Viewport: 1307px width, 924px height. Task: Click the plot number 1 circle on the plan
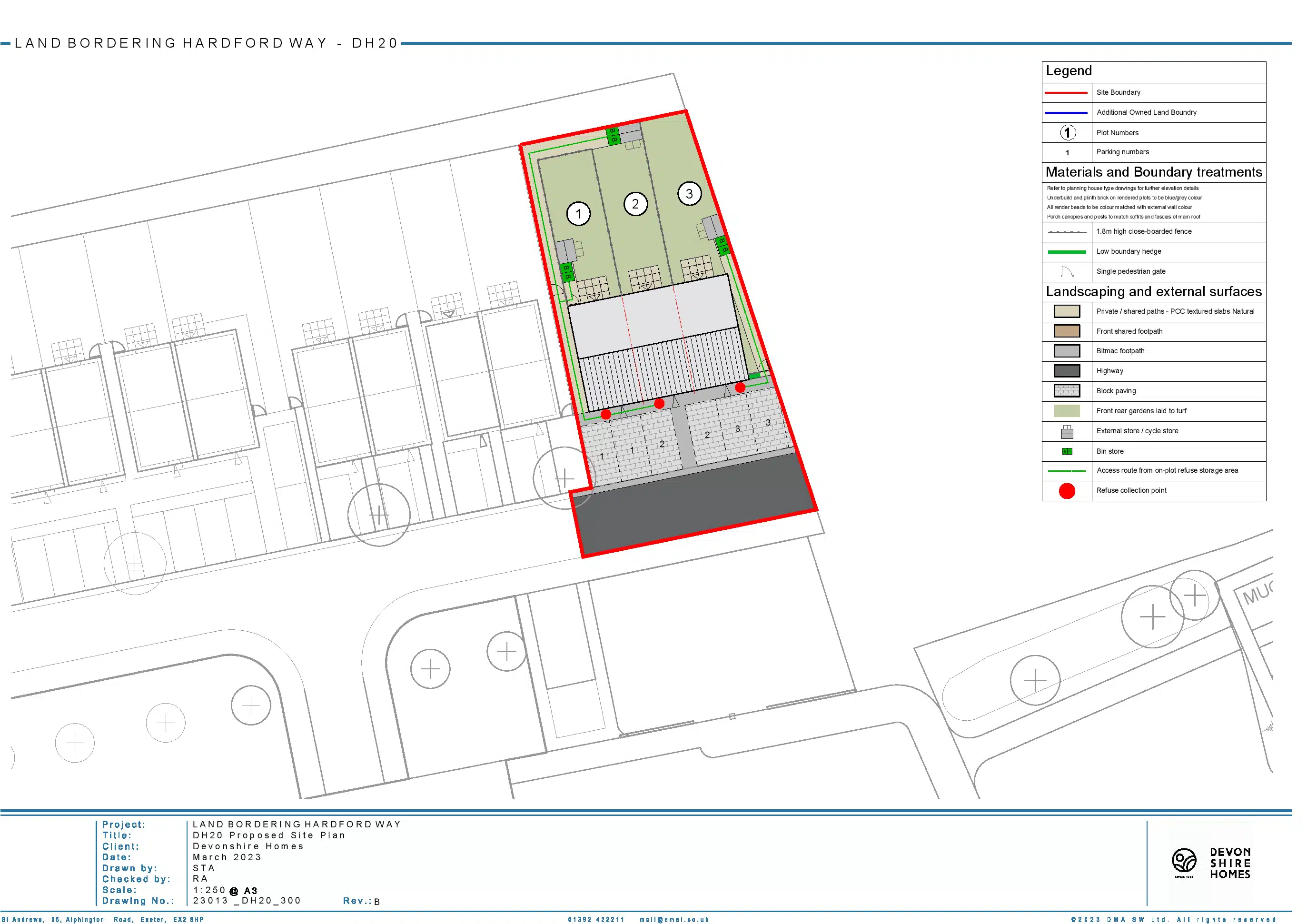578,214
